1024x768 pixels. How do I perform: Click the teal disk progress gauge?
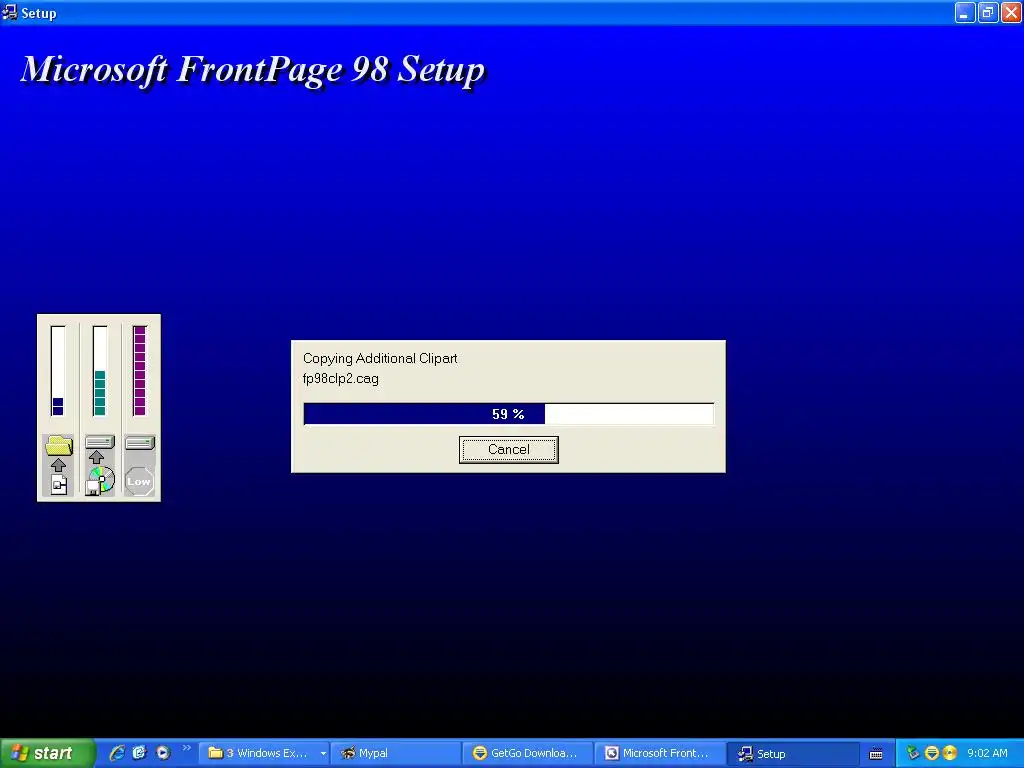coord(99,371)
